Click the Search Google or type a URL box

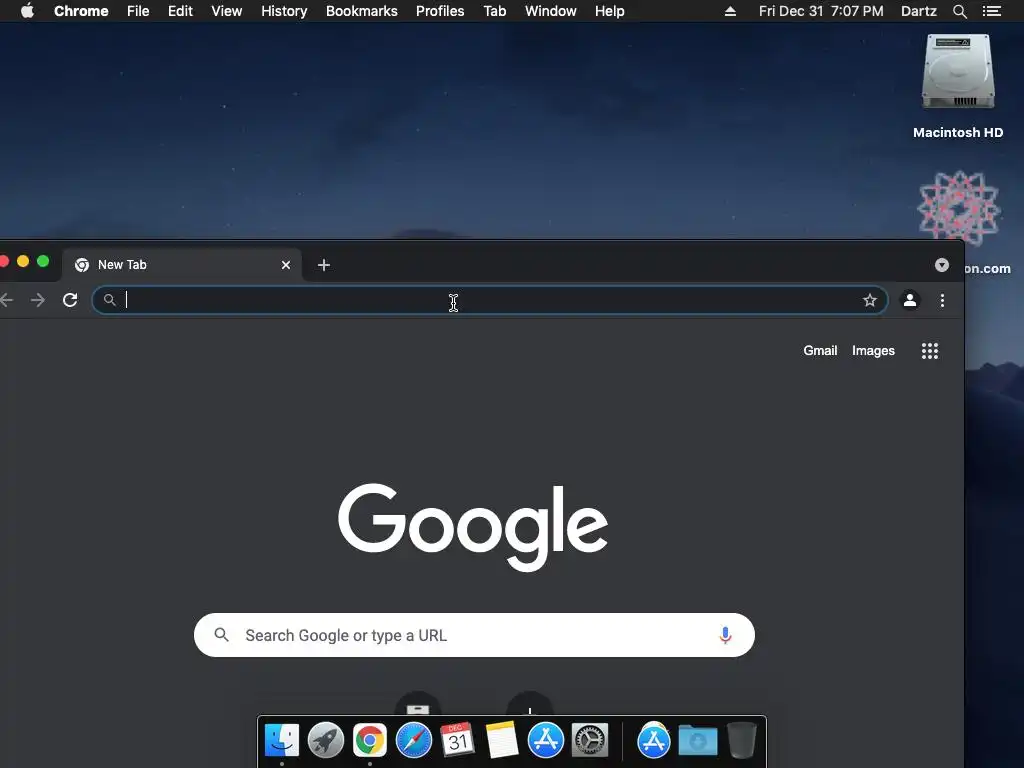coord(474,635)
